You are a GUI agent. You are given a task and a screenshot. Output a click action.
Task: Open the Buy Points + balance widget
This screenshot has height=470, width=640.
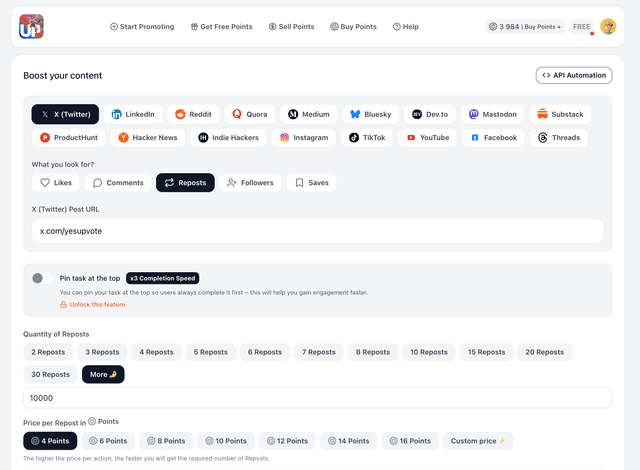(x=524, y=27)
